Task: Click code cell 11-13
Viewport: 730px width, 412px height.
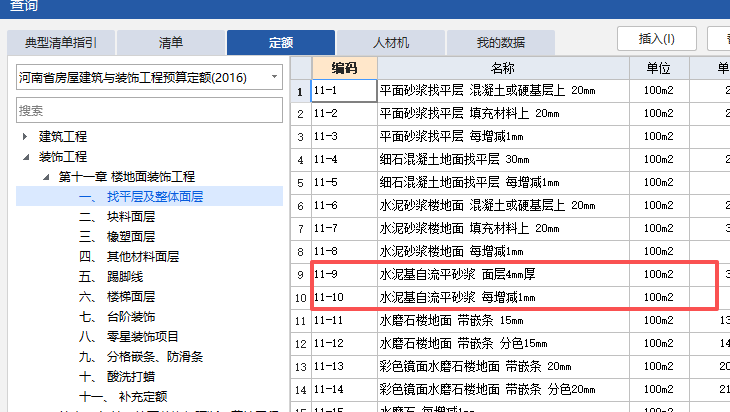Action: [344, 367]
